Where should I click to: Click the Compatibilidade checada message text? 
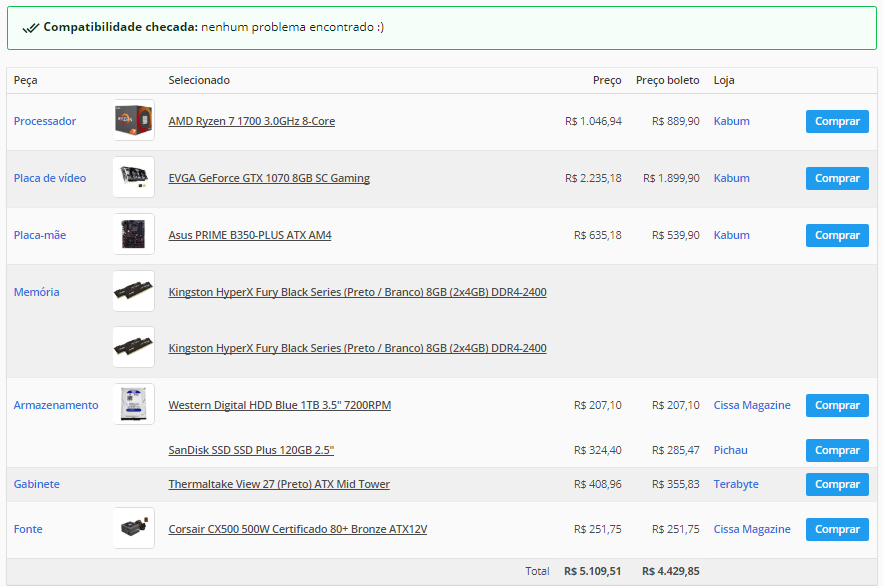click(213, 27)
